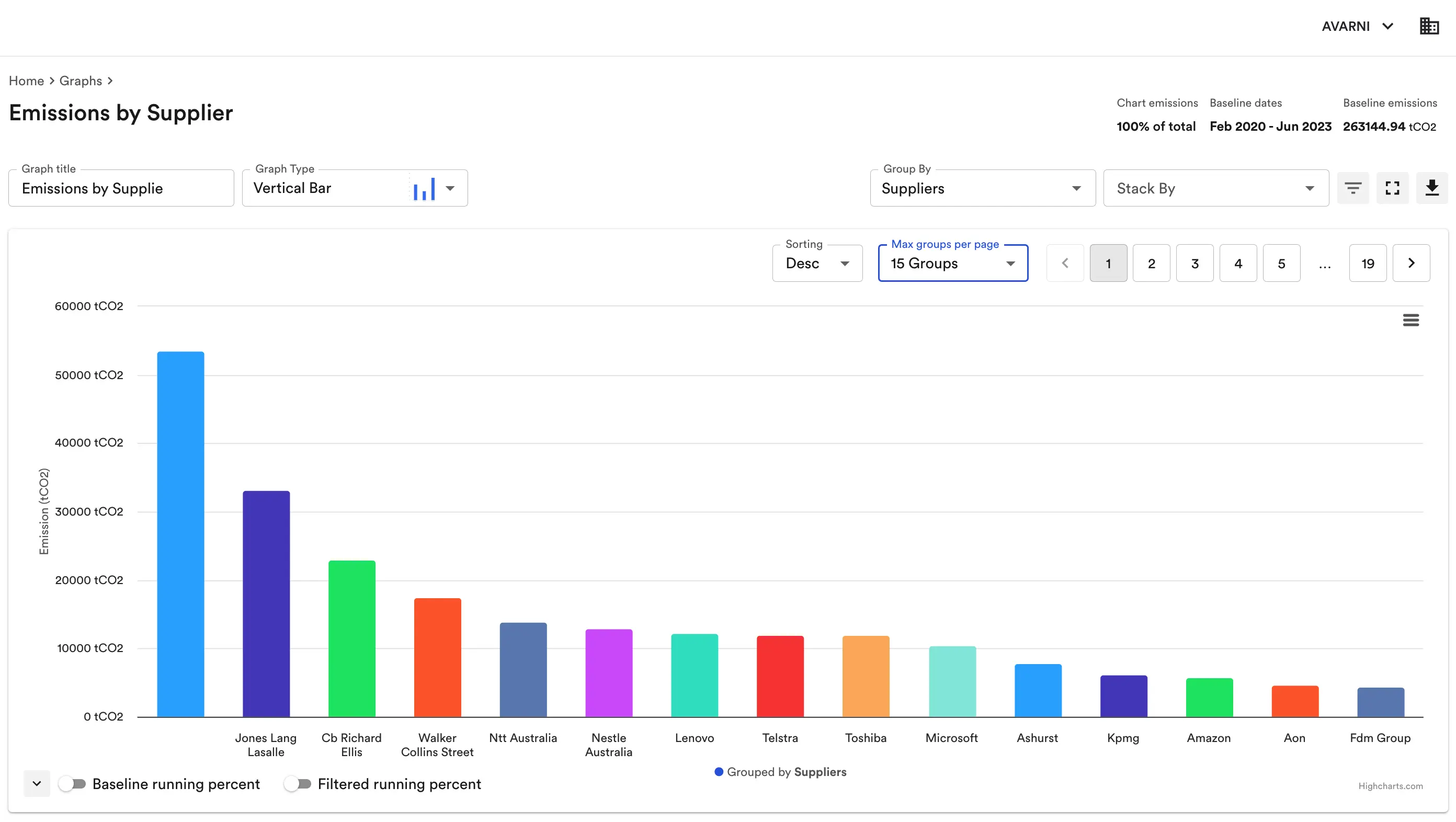Image resolution: width=1456 pixels, height=822 pixels.
Task: Collapse the bottom options panel chevron
Action: (36, 784)
